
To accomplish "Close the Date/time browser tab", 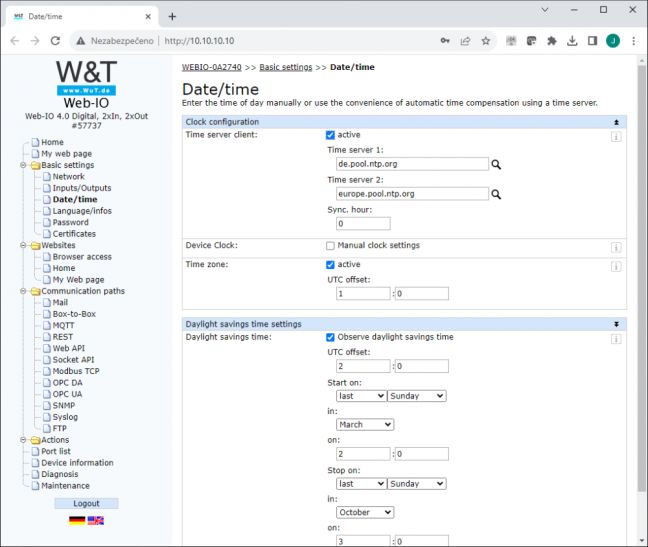I will point(148,17).
